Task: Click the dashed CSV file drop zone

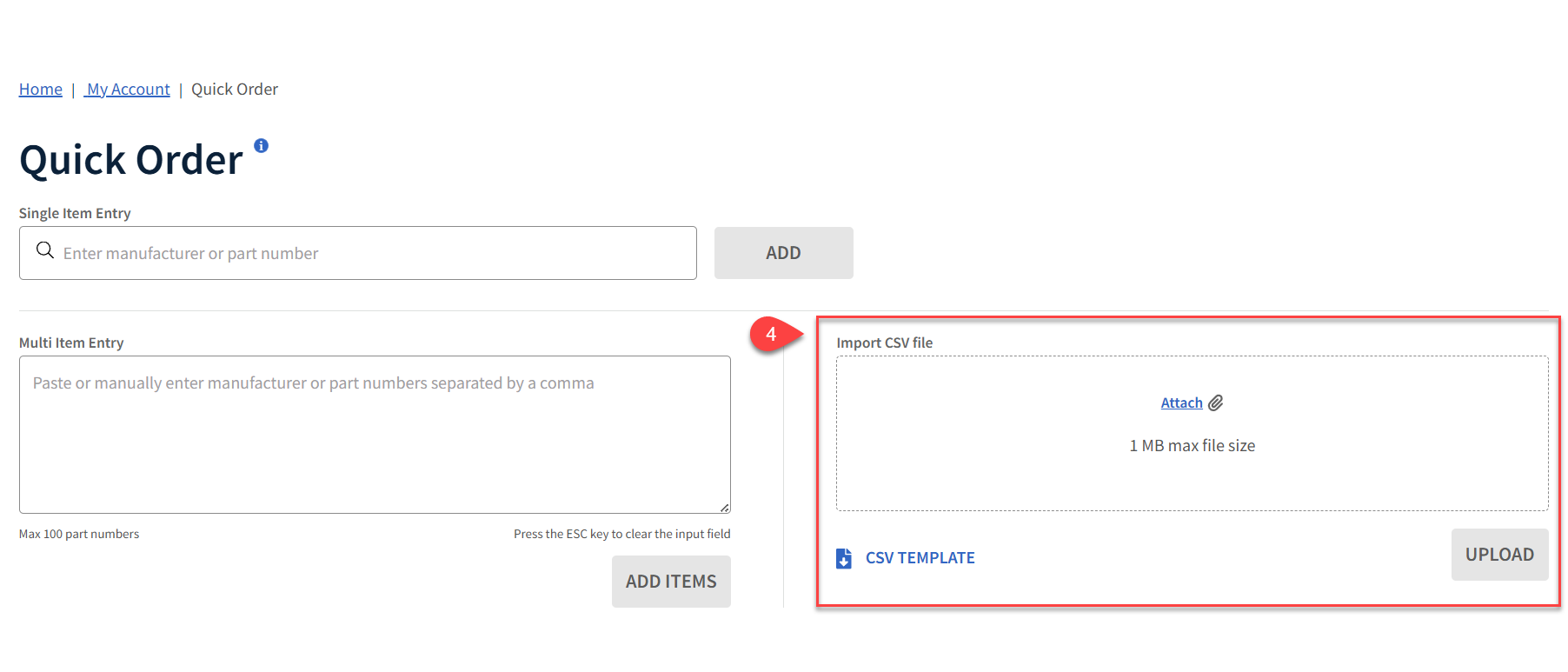Action: (1191, 478)
